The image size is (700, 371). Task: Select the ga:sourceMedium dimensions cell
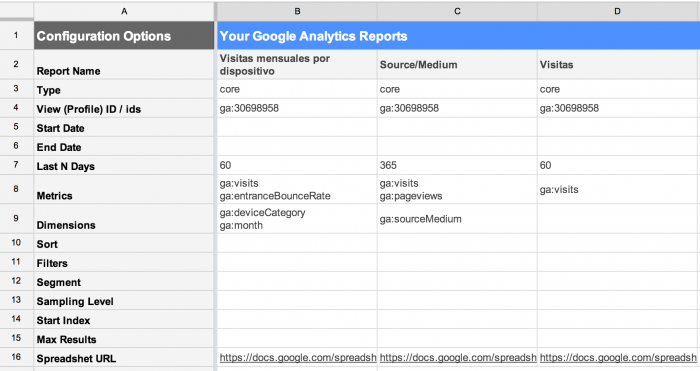457,219
